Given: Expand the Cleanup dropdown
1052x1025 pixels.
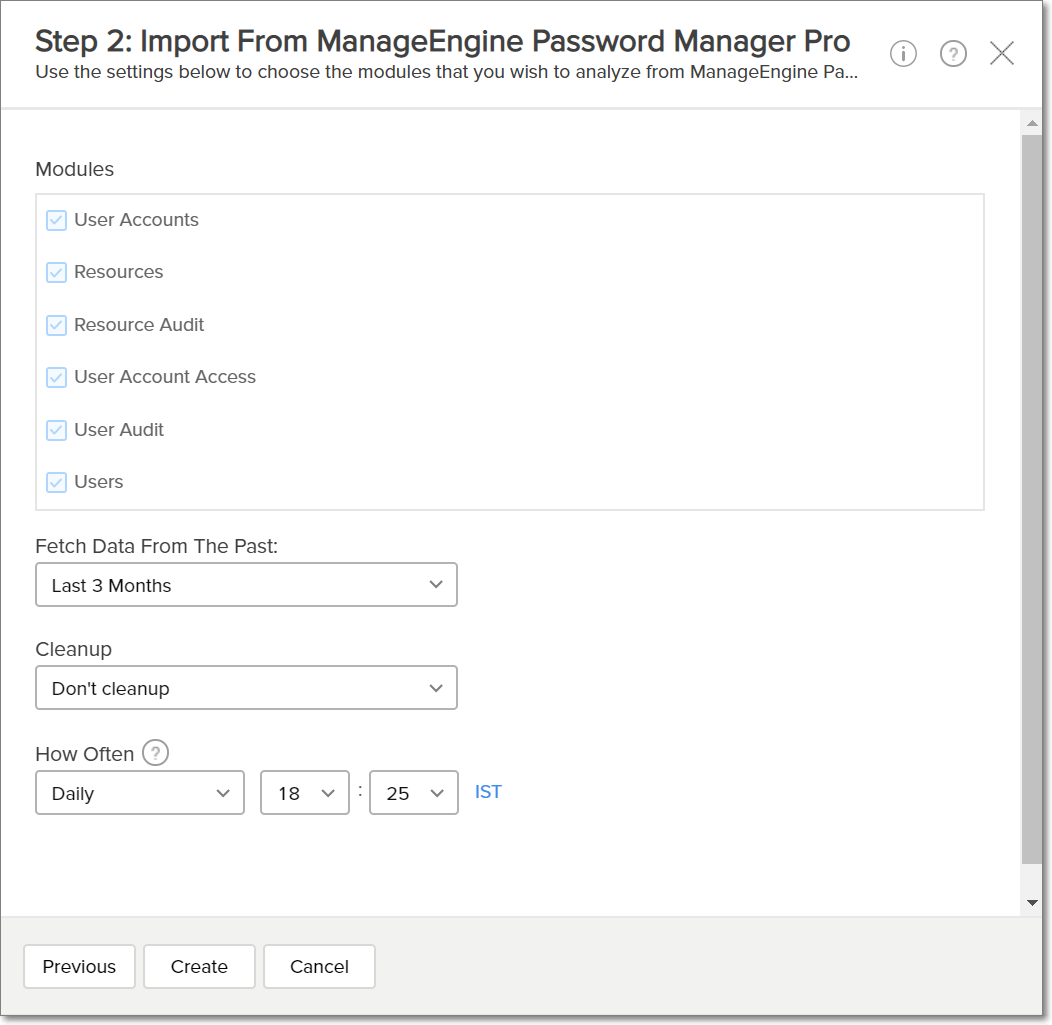Looking at the screenshot, I should 246,688.
